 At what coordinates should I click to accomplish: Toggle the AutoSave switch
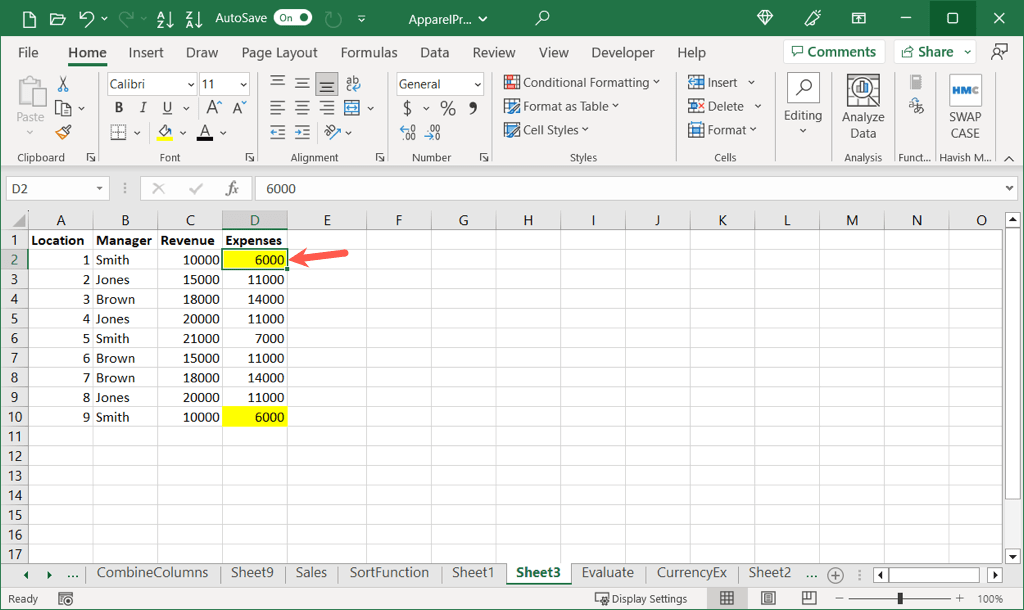(x=293, y=18)
